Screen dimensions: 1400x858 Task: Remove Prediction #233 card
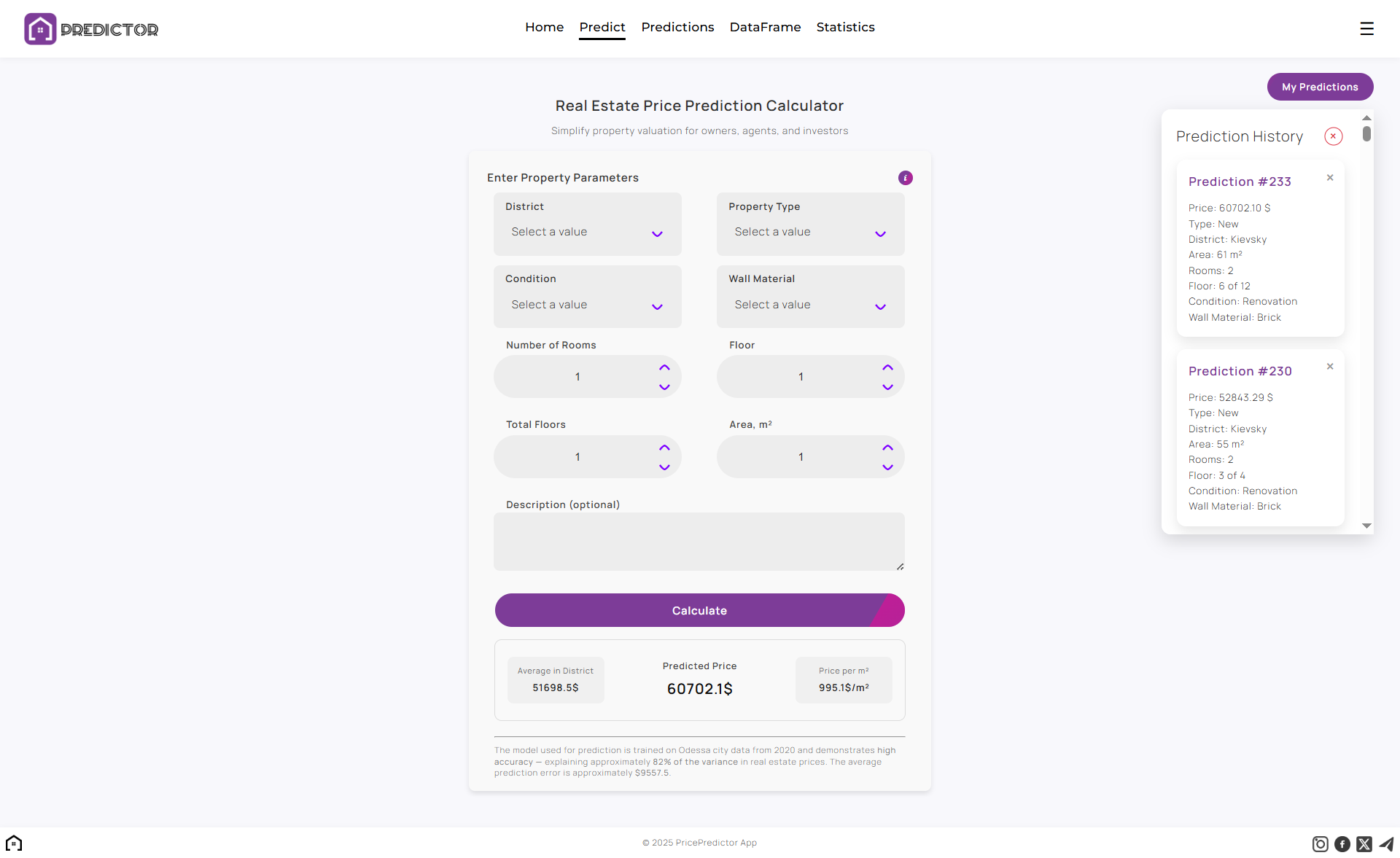[1330, 177]
